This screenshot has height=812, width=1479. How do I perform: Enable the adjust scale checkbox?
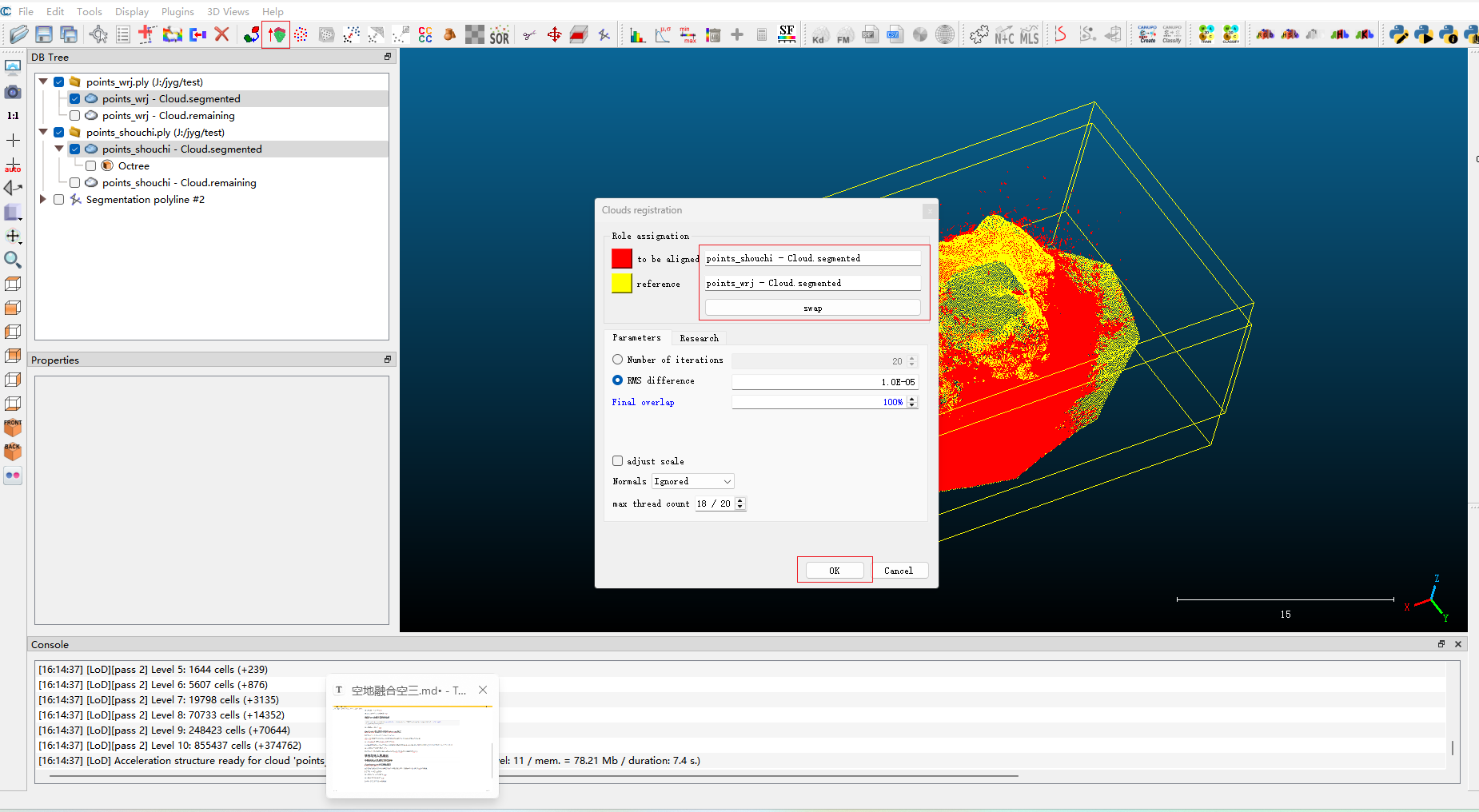[617, 461]
